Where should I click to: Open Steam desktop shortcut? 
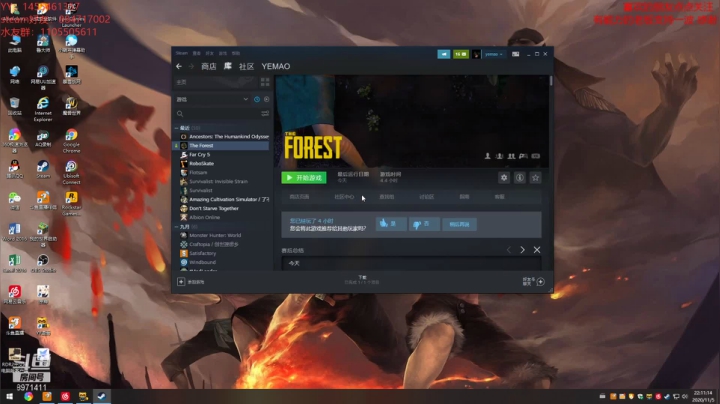pos(43,169)
